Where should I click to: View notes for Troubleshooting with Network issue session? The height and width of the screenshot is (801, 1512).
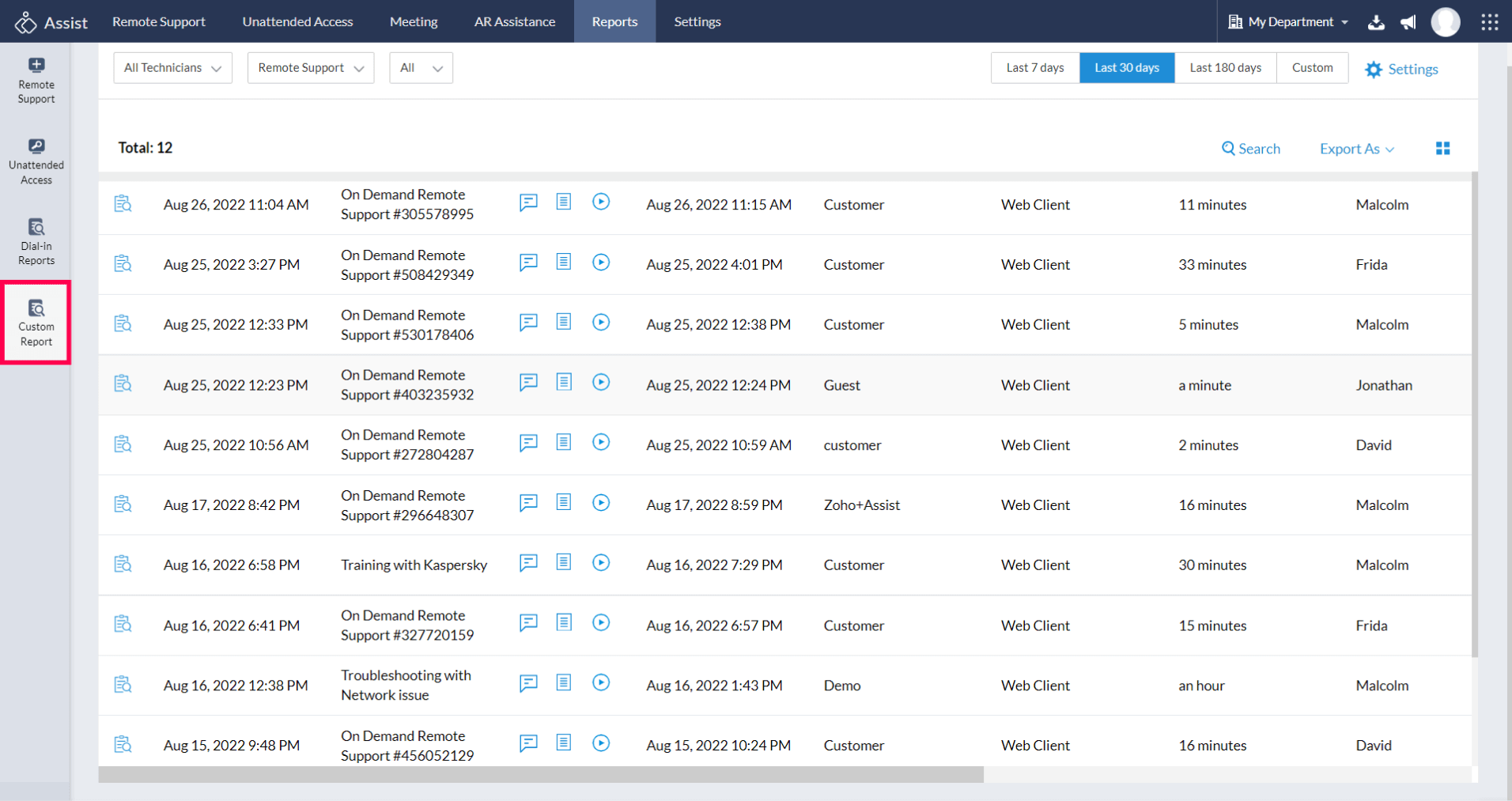[x=563, y=682]
